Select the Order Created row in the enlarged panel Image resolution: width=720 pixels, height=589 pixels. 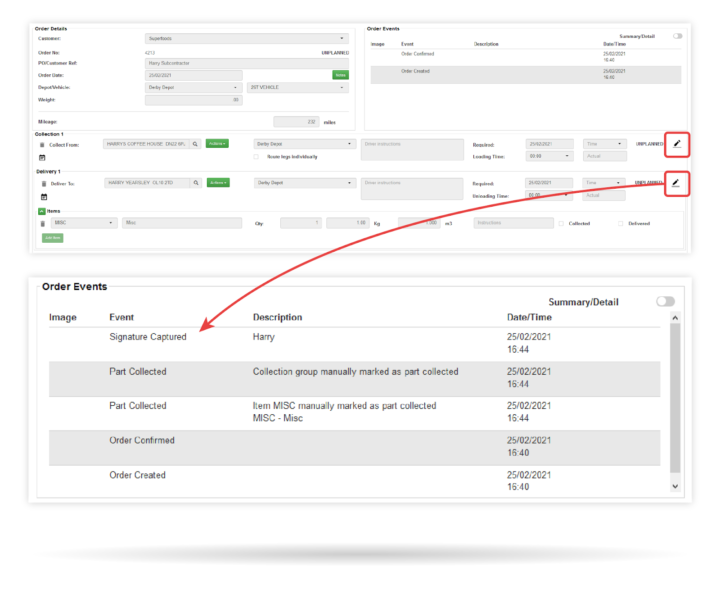click(354, 481)
